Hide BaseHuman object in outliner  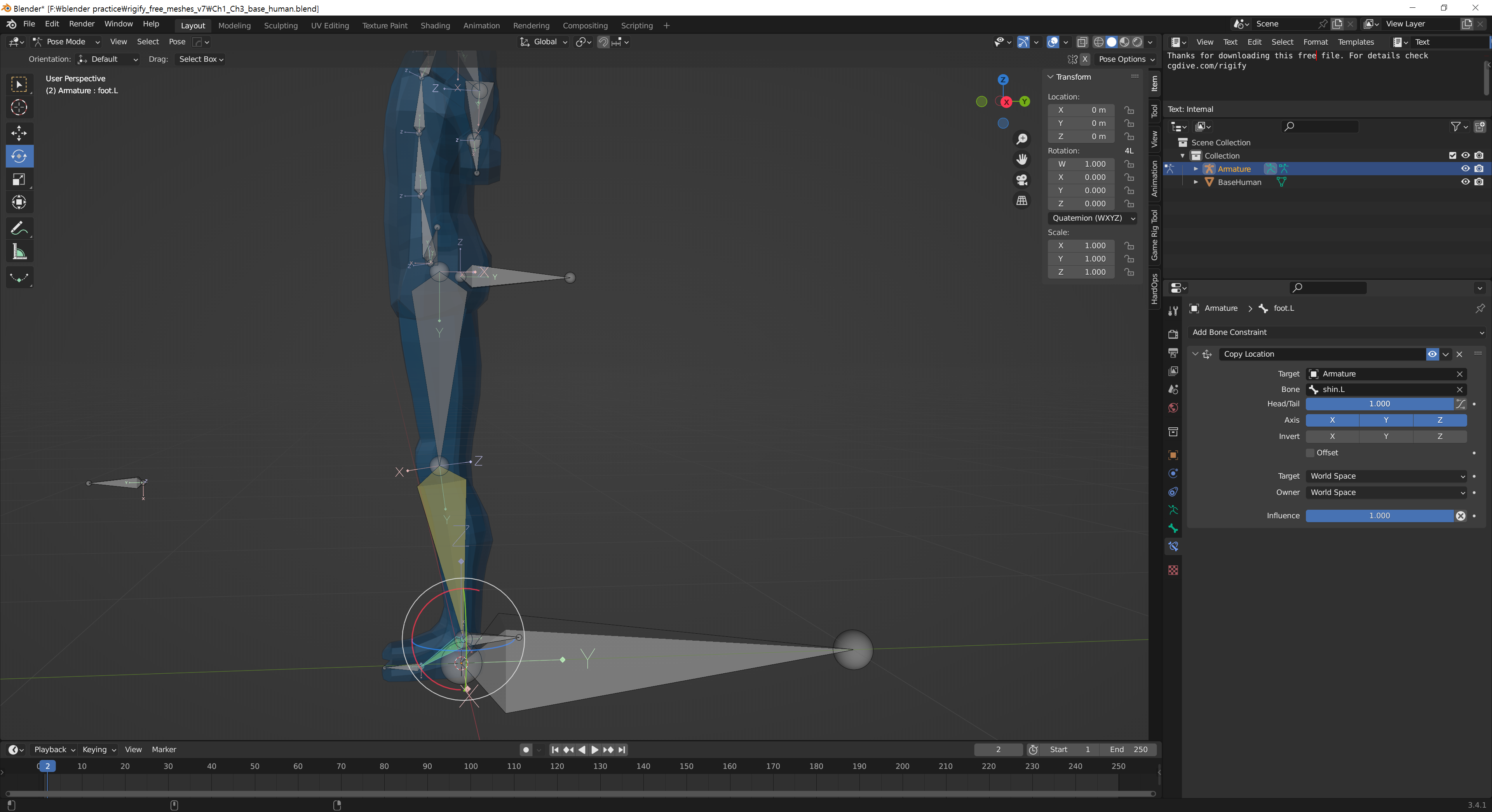click(x=1465, y=182)
